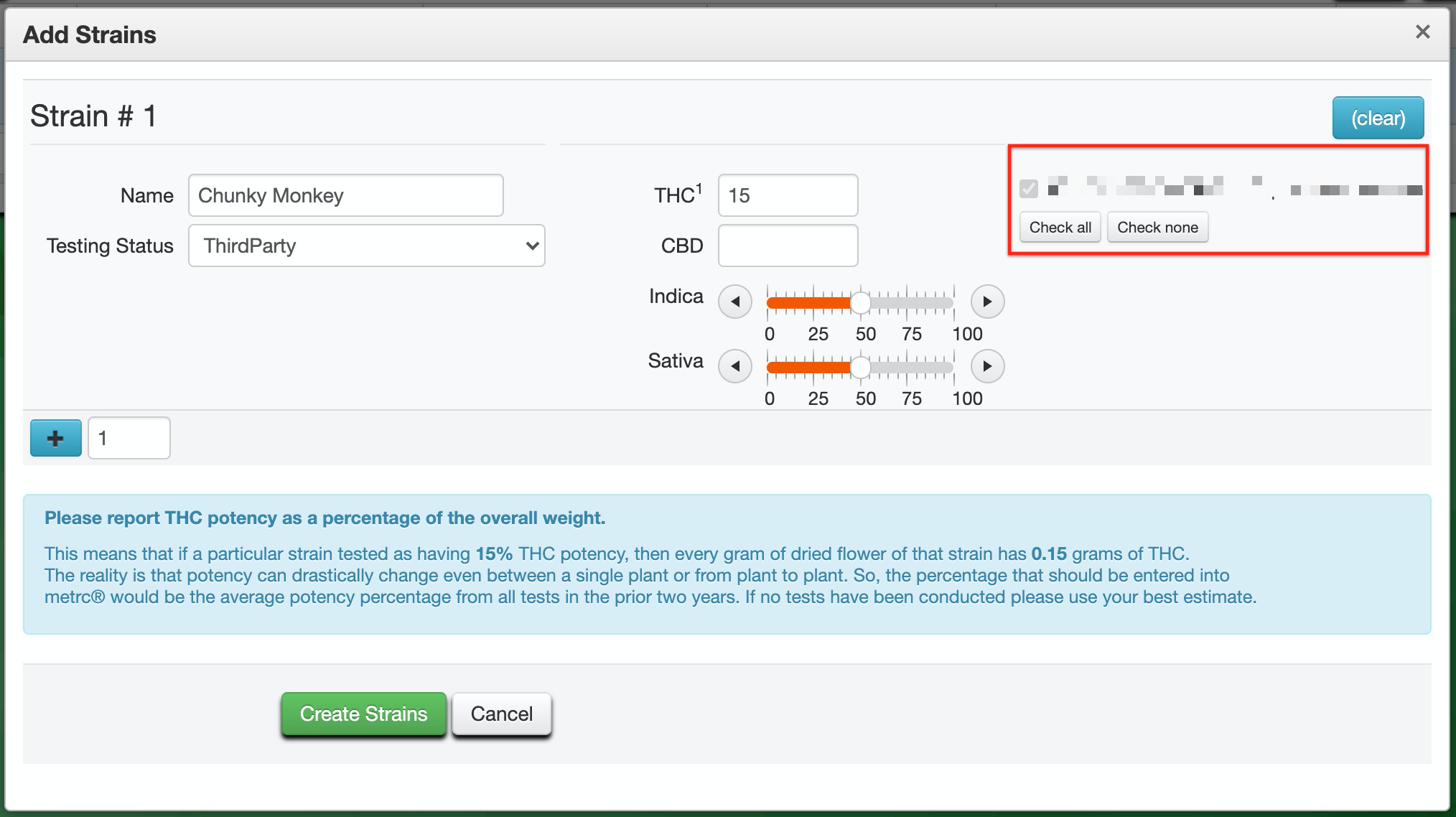The height and width of the screenshot is (817, 1456).
Task: Click Sativa slider right arrow
Action: pos(987,366)
